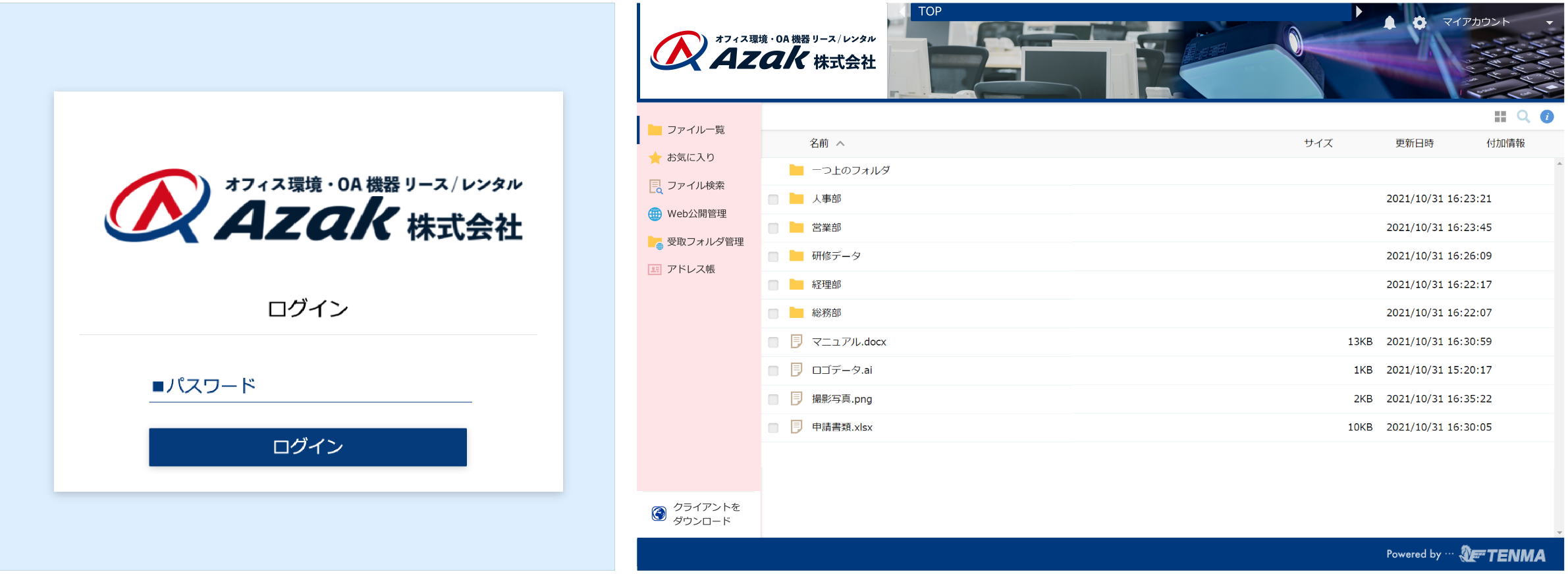The height and width of the screenshot is (574, 1568).
Task: Click the Azak logo in the header
Action: [x=763, y=51]
